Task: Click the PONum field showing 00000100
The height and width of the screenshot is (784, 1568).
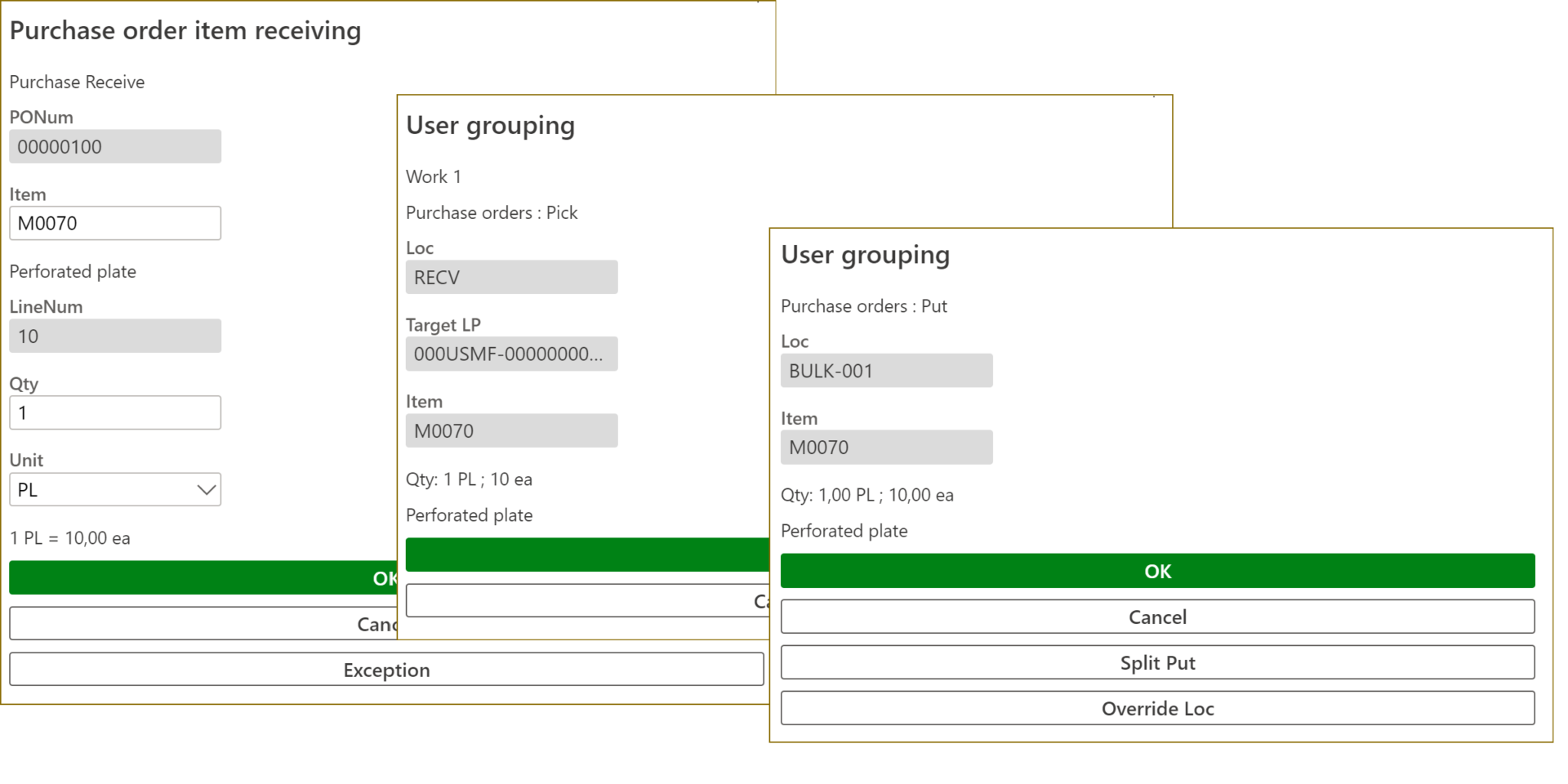Action: [x=115, y=147]
